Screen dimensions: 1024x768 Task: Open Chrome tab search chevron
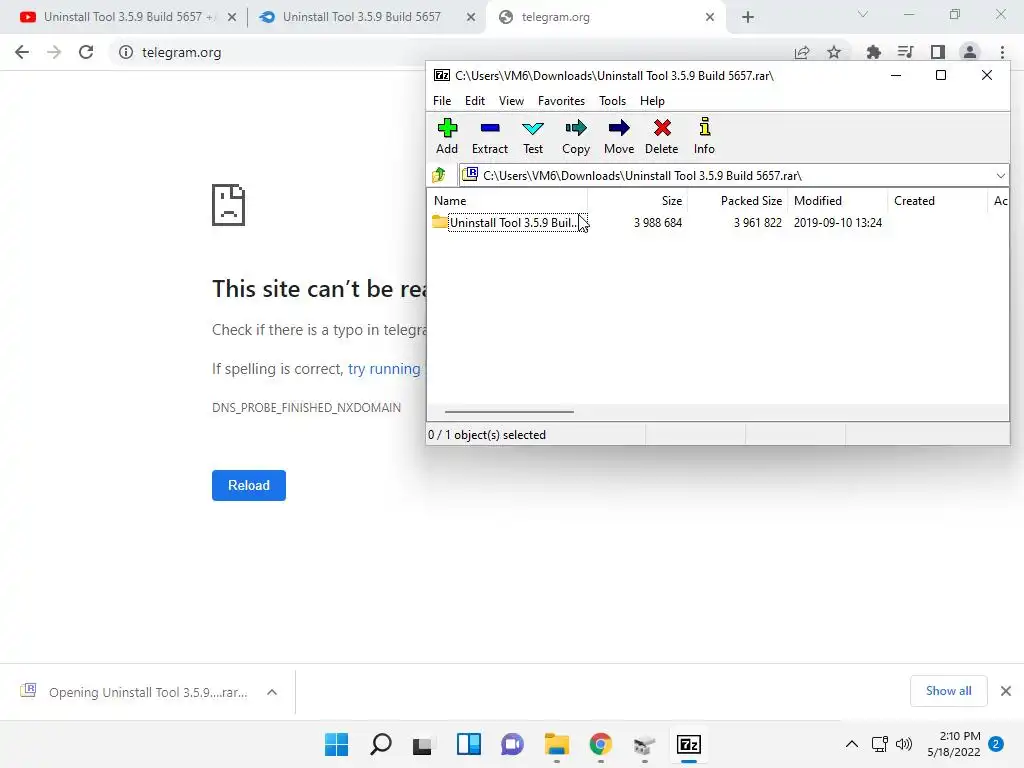[x=863, y=14]
